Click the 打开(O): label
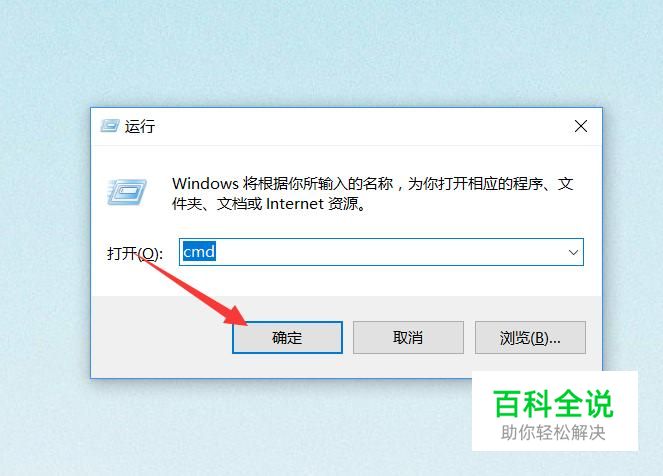Viewport: 663px width, 476px height. pyautogui.click(x=135, y=253)
